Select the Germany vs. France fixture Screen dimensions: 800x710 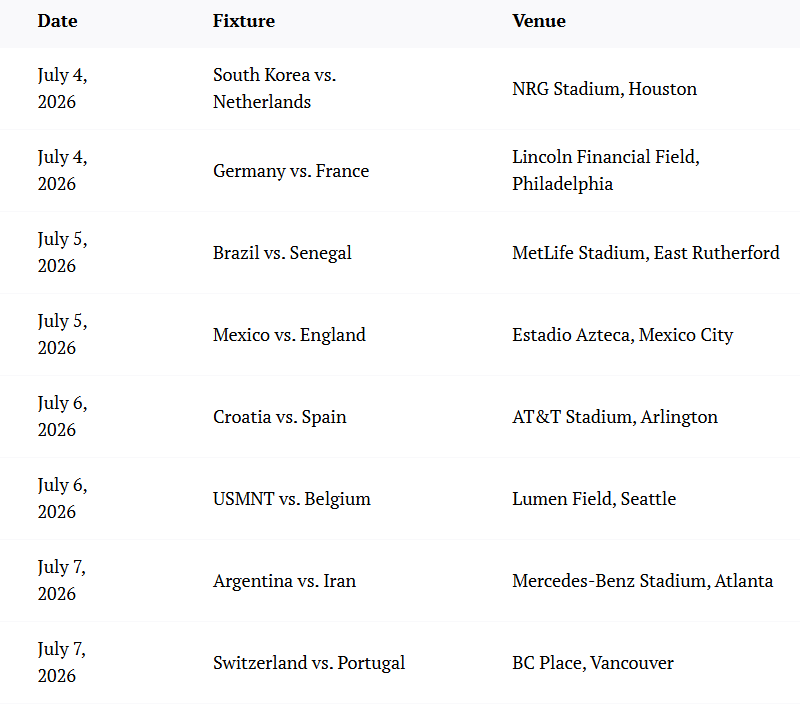291,171
